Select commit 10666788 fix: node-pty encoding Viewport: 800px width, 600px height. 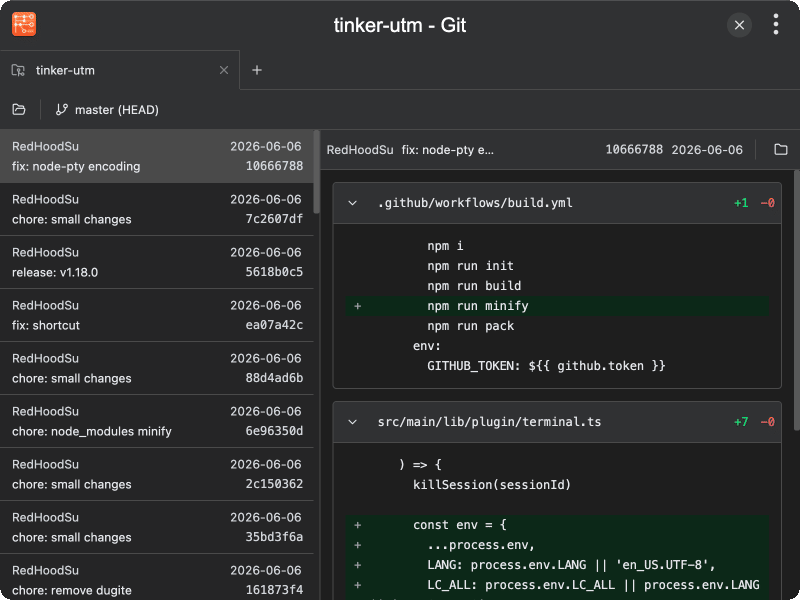click(157, 156)
